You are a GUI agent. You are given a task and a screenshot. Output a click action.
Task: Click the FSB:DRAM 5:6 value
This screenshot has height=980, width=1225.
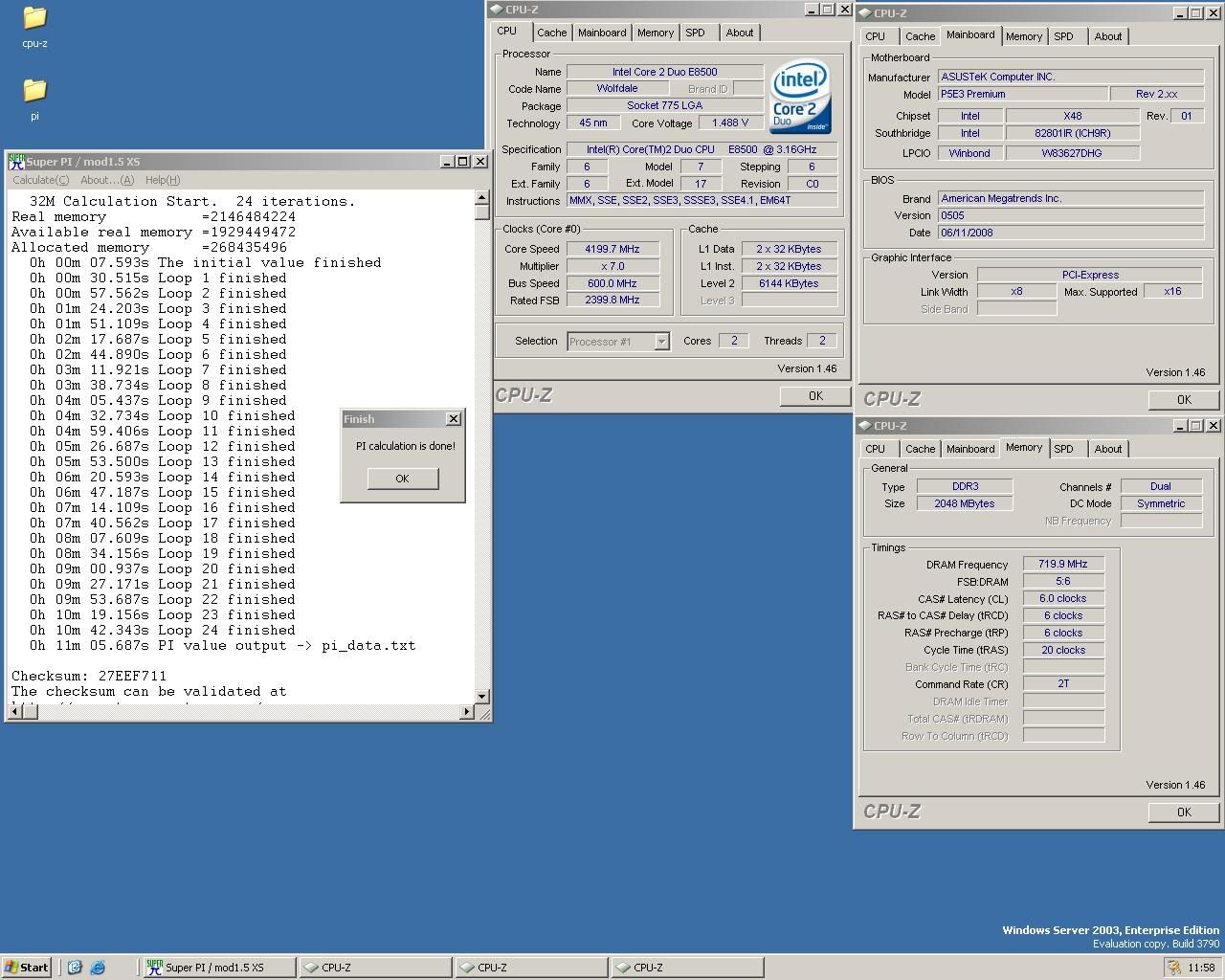point(1063,582)
